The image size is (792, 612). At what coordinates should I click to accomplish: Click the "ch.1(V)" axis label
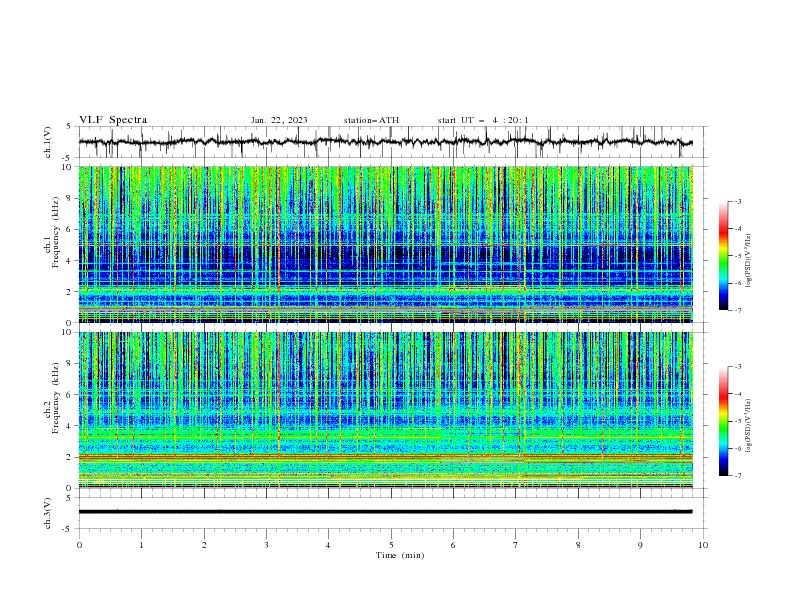click(x=48, y=142)
